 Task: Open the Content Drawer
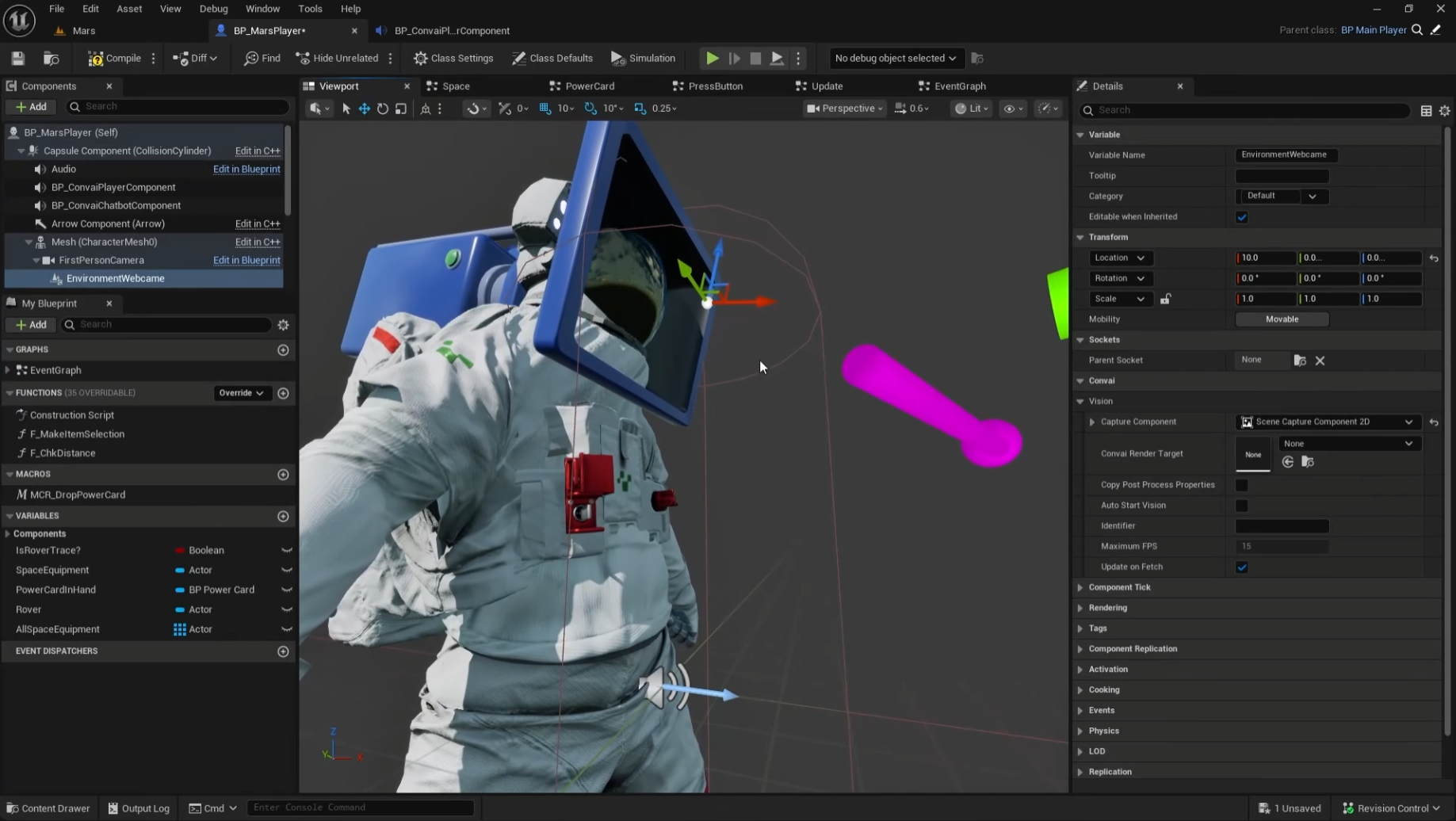48,808
